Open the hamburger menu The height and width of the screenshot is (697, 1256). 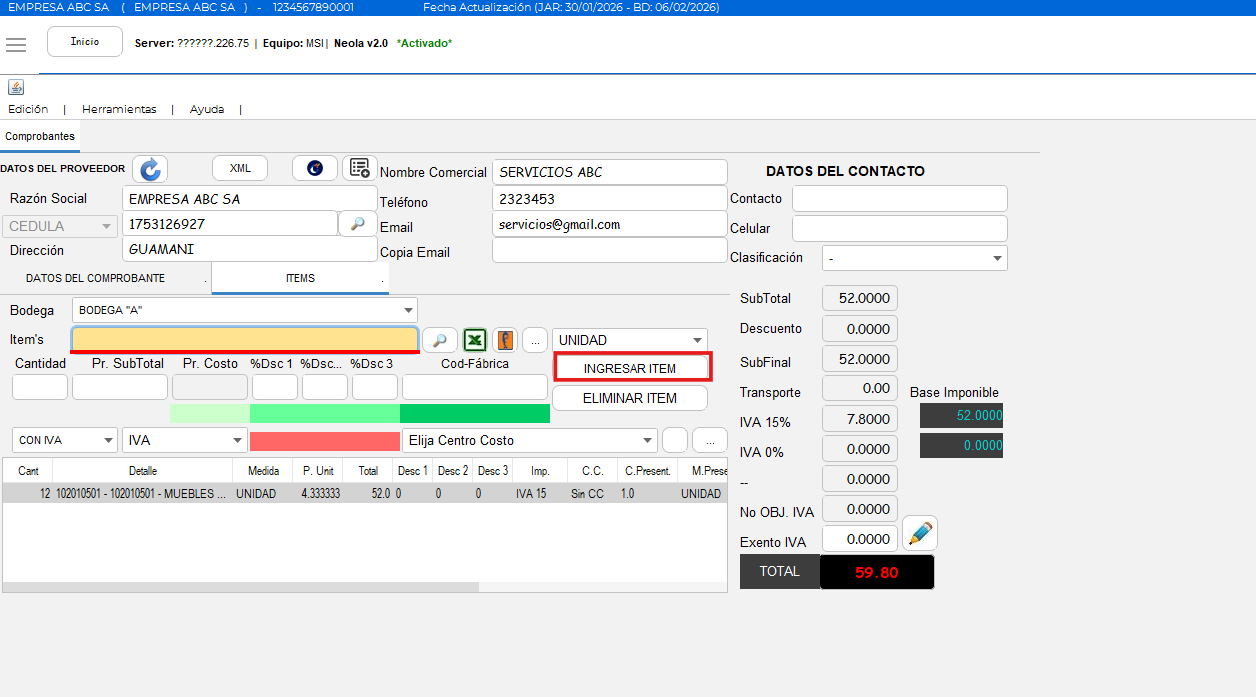point(15,44)
